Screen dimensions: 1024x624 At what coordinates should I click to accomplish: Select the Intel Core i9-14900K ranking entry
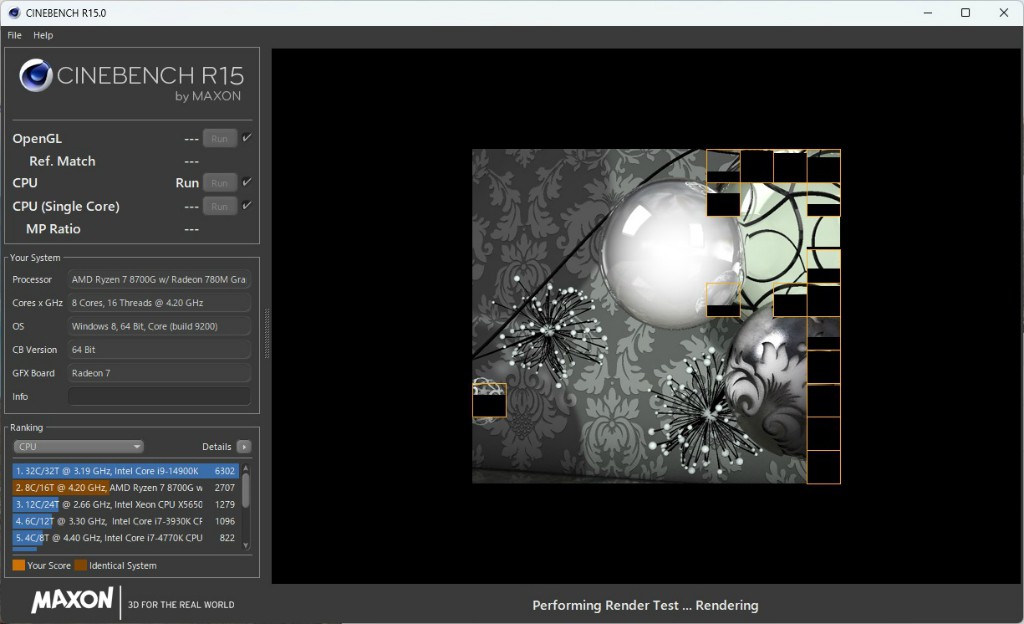click(125, 470)
